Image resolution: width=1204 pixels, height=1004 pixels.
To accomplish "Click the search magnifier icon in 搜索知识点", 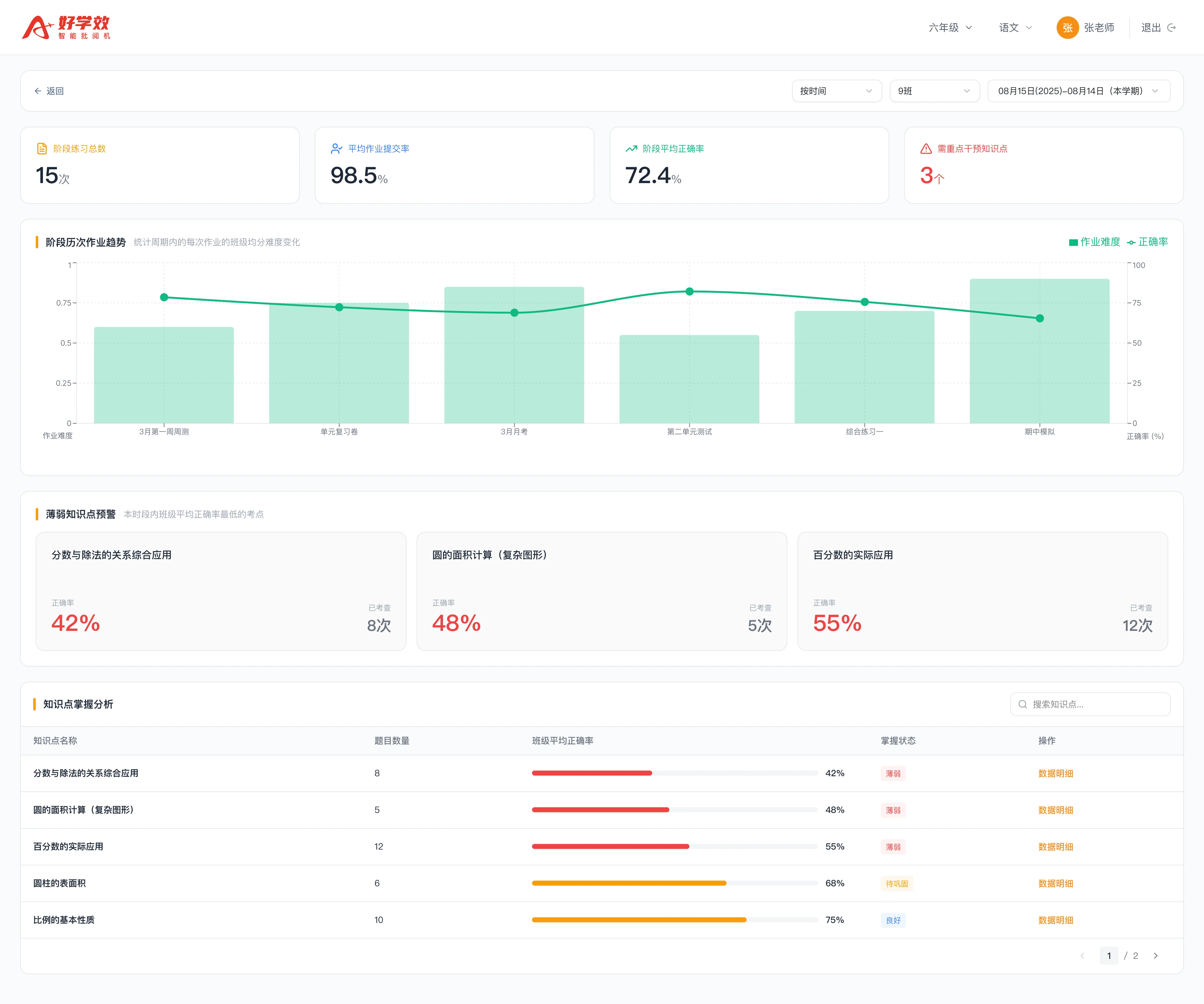I will coord(1022,704).
